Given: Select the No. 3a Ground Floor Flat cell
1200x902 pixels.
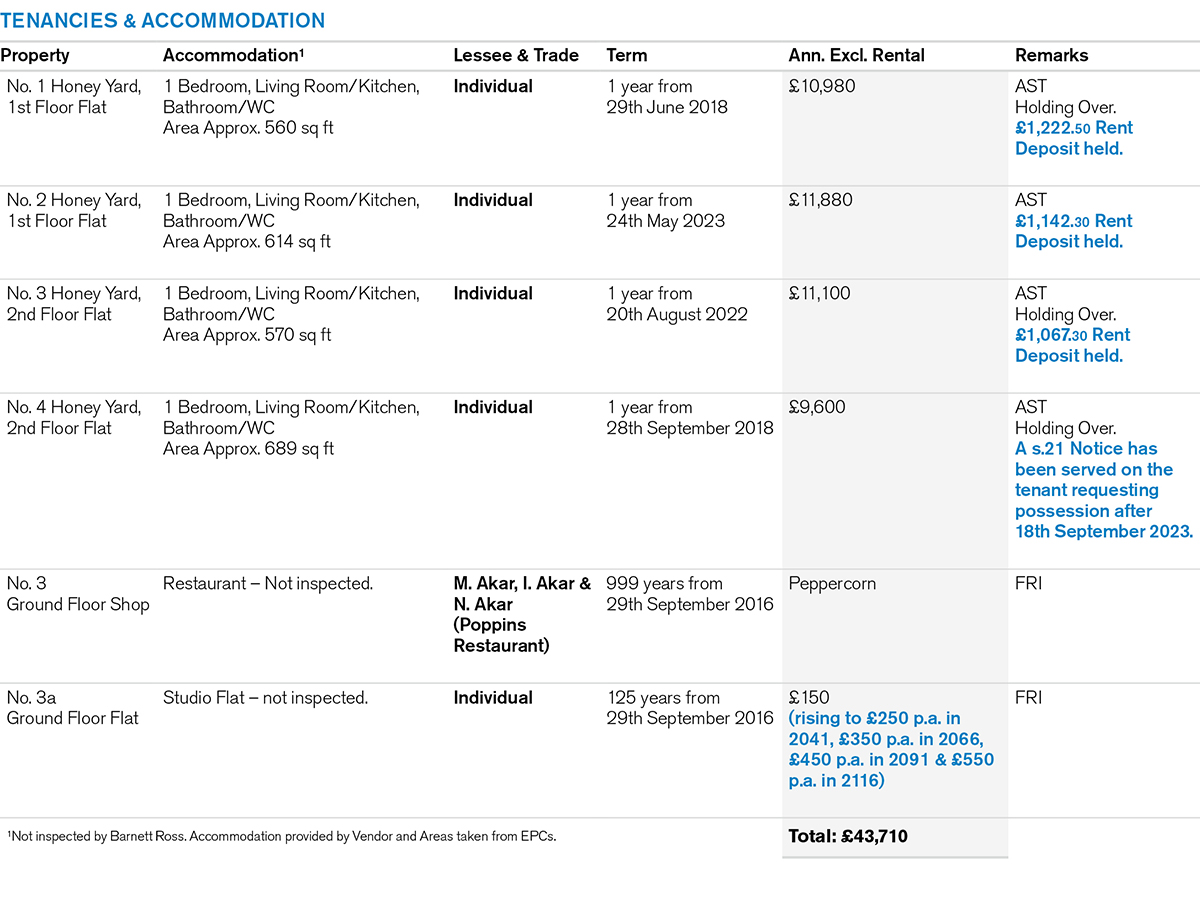Looking at the screenshot, I should point(73,708).
